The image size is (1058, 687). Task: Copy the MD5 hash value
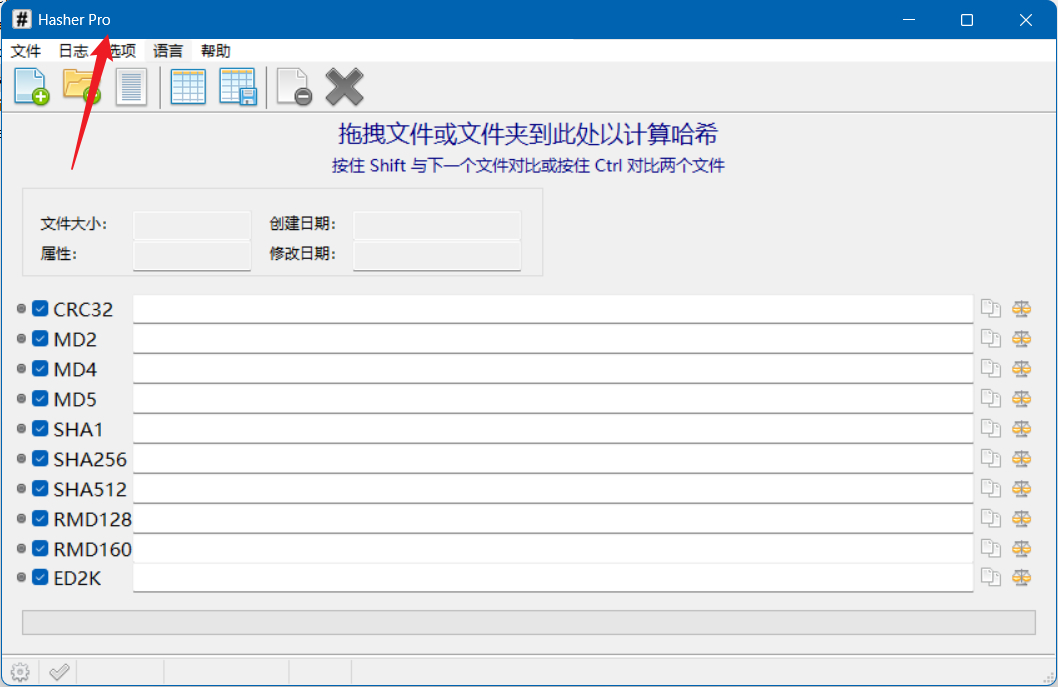click(x=991, y=398)
